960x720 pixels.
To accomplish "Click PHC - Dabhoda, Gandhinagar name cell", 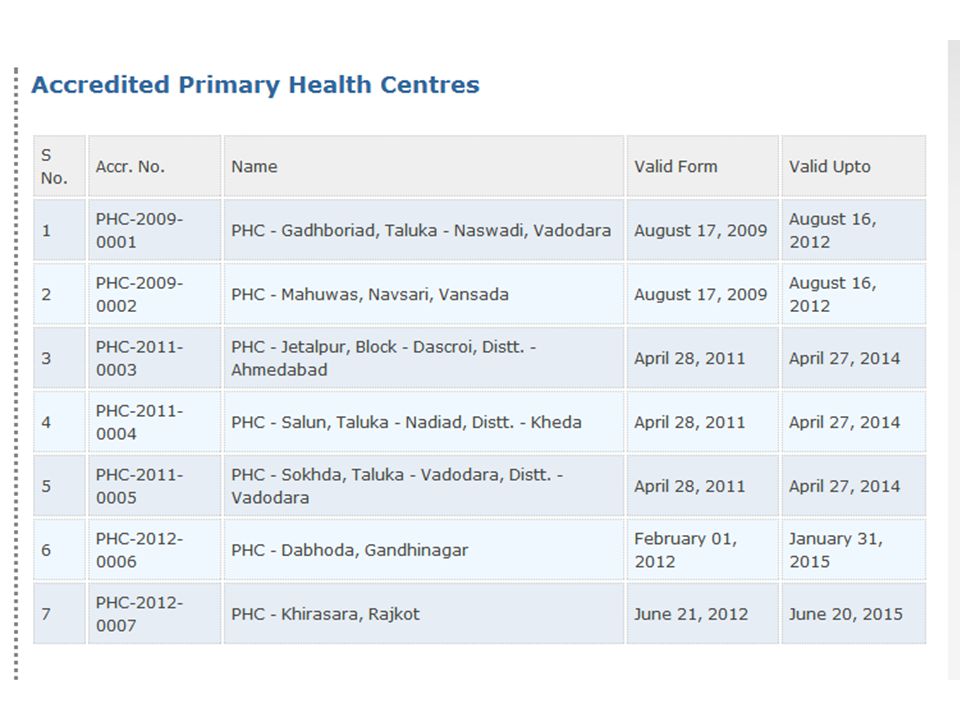I will (x=424, y=550).
